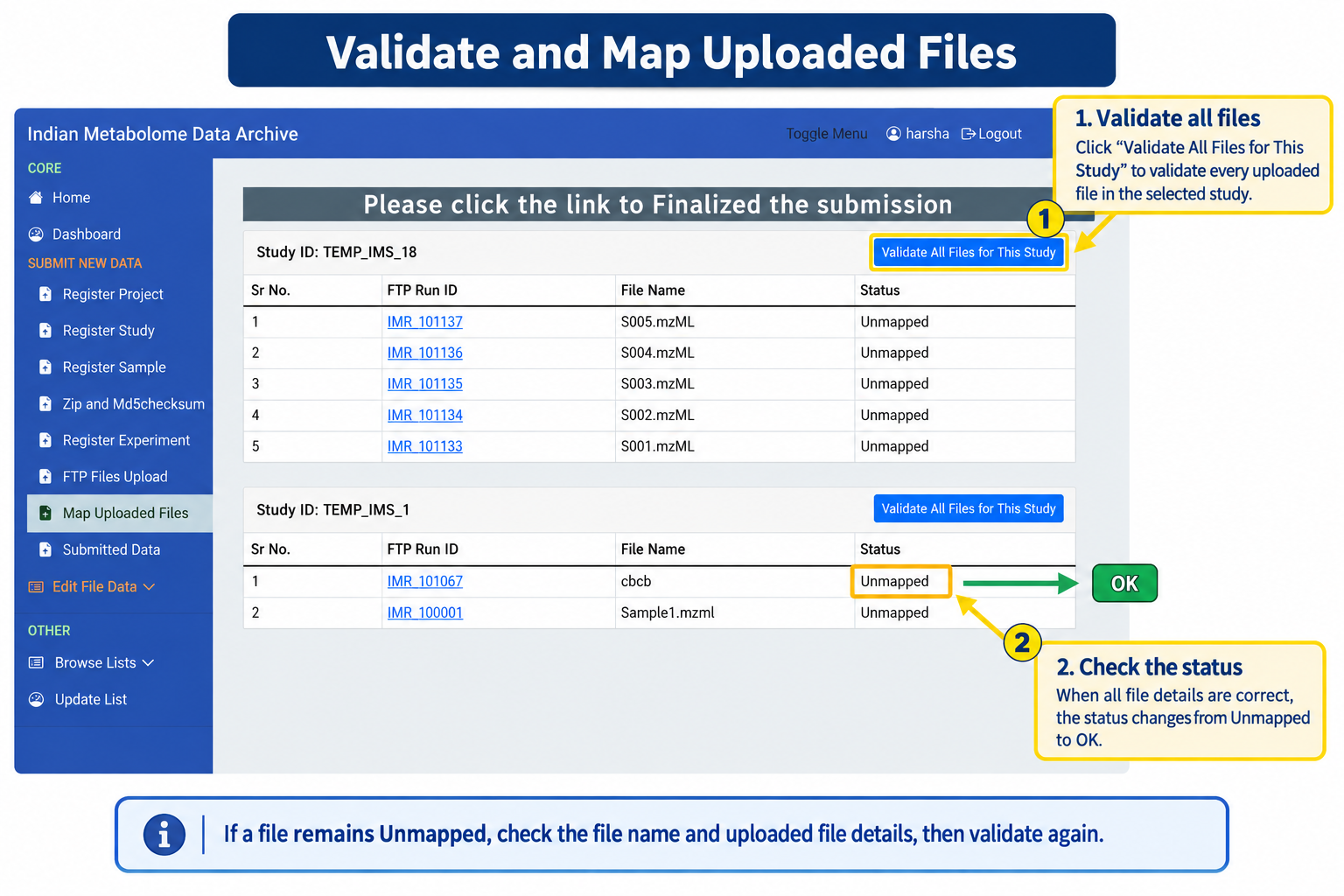Click the Browse Lists list icon

[x=36, y=663]
